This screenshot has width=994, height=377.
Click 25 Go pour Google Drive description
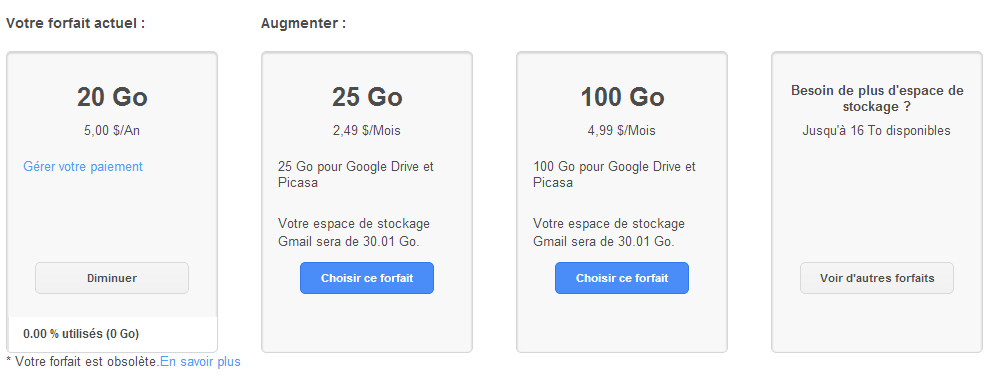click(x=356, y=175)
